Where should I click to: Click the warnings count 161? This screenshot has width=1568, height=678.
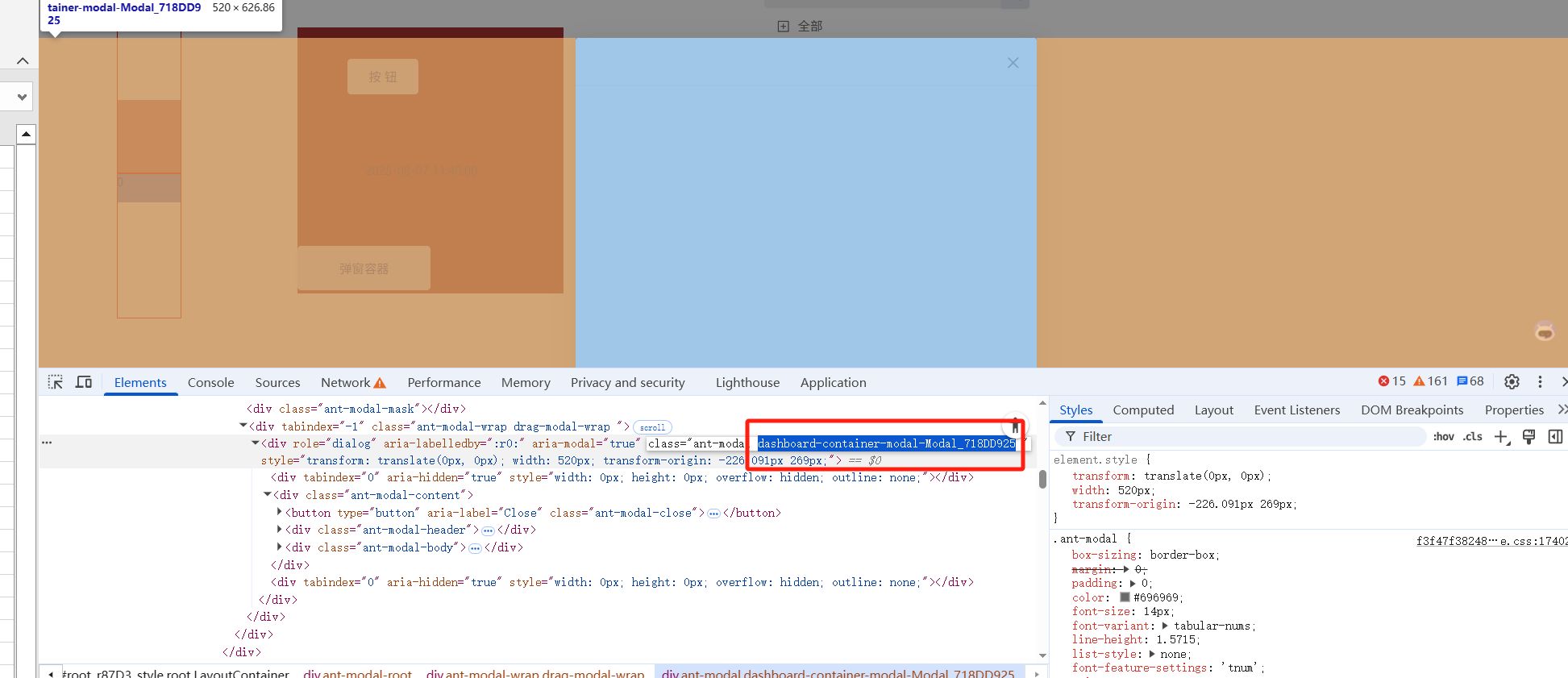pyautogui.click(x=1431, y=381)
